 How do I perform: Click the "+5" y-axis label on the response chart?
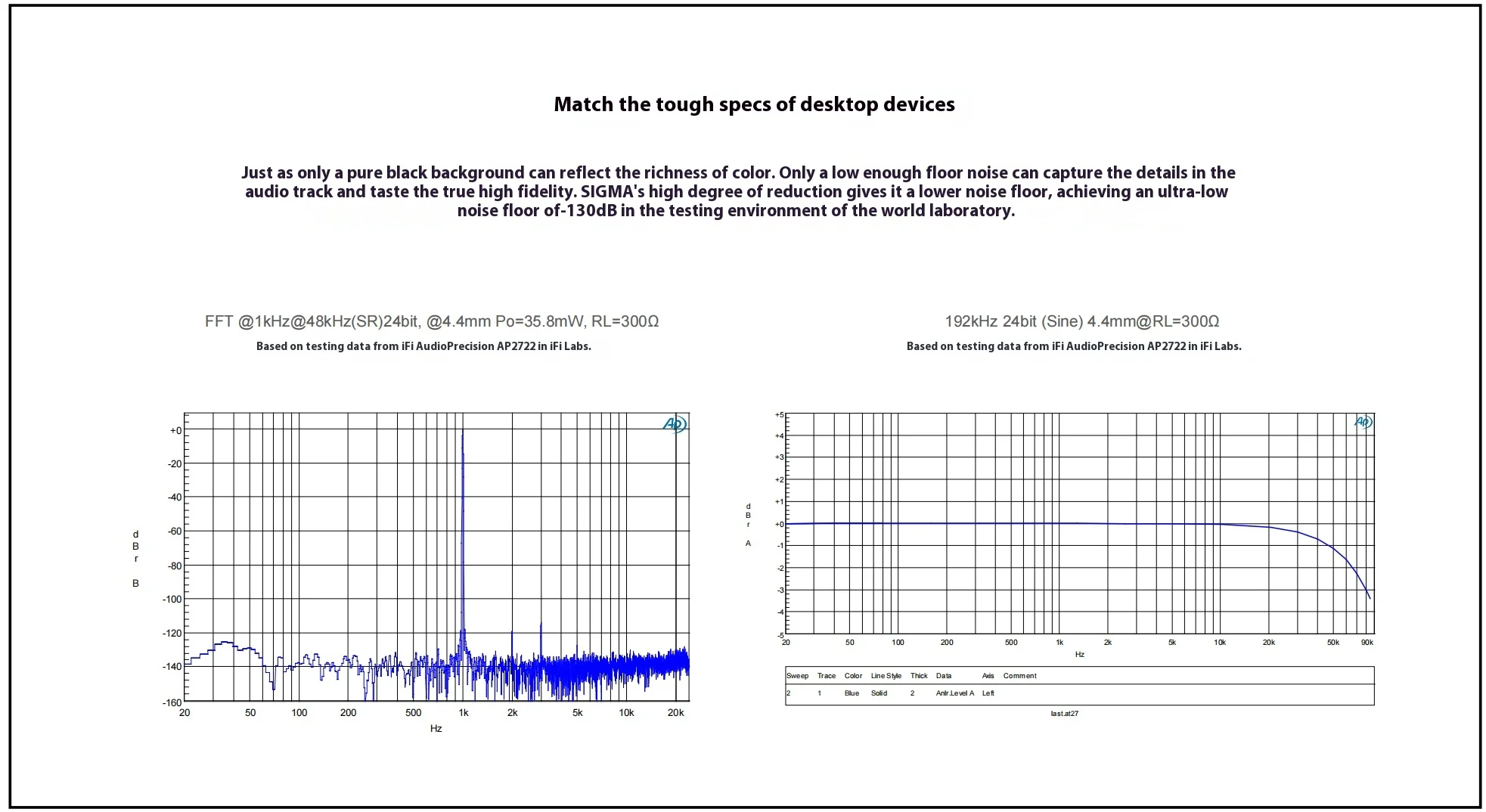click(x=780, y=415)
